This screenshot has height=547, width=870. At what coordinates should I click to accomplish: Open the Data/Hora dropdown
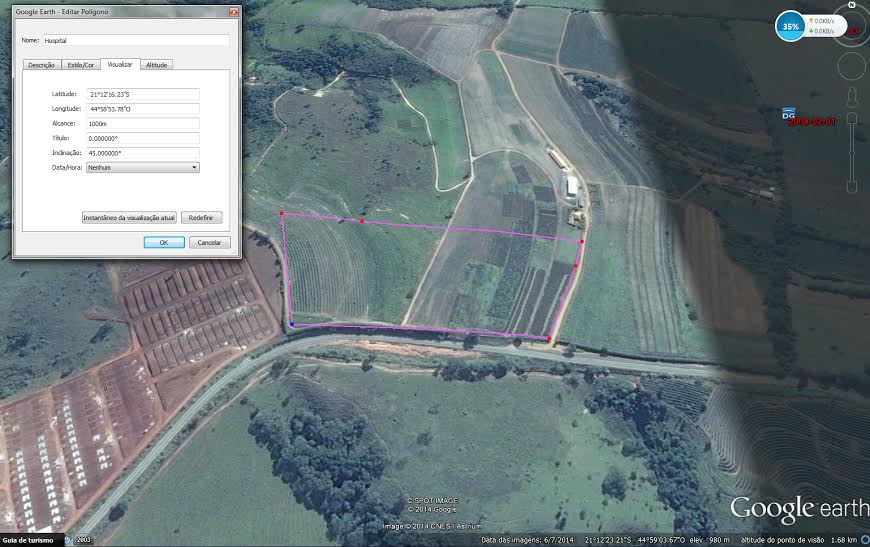click(x=142, y=168)
